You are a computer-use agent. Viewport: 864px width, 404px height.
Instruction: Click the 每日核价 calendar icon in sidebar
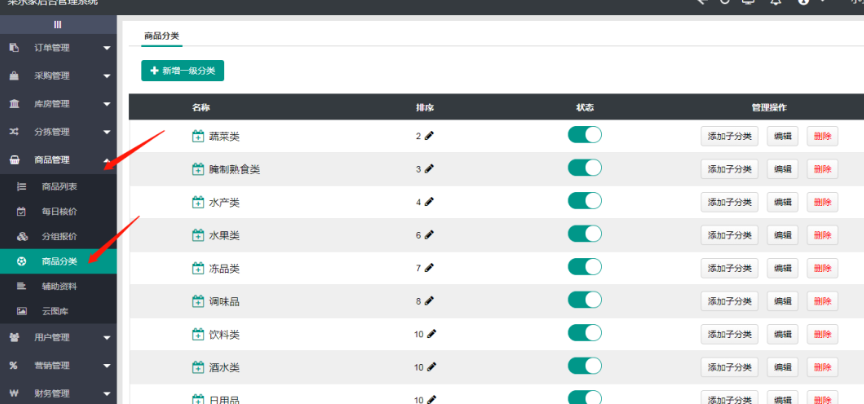tap(21, 212)
